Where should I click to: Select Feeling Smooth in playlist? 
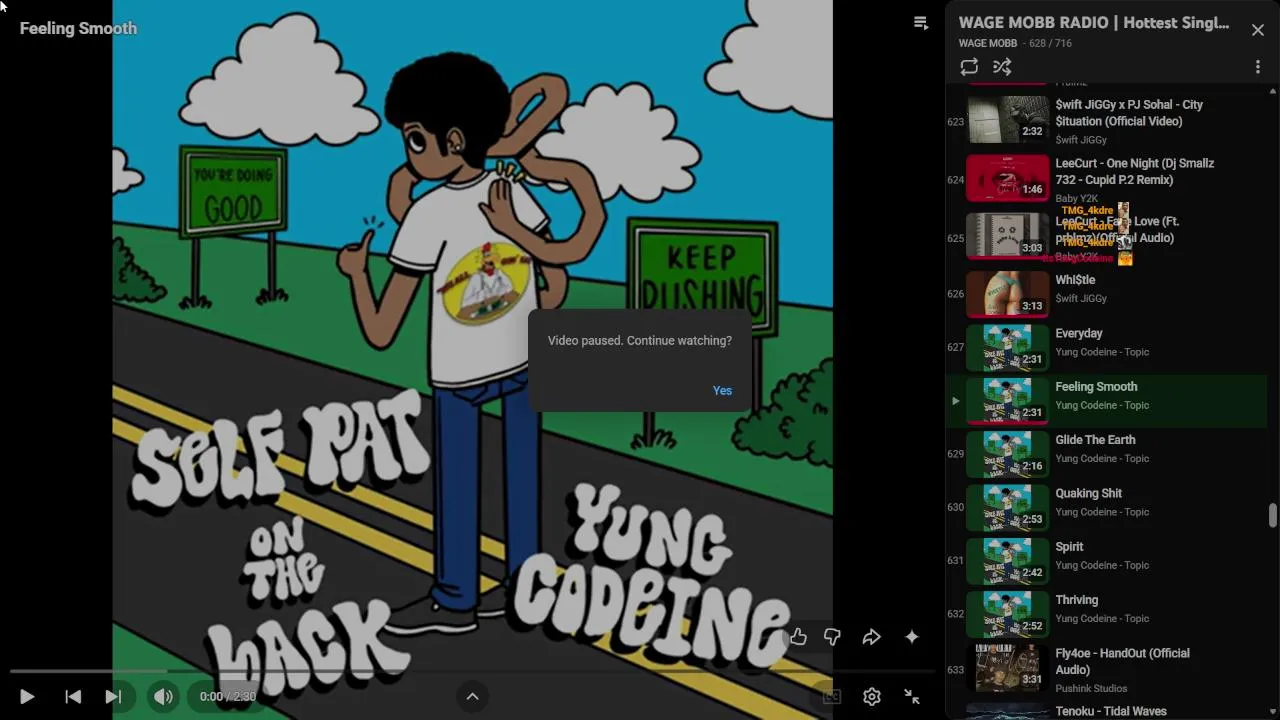[1107, 401]
